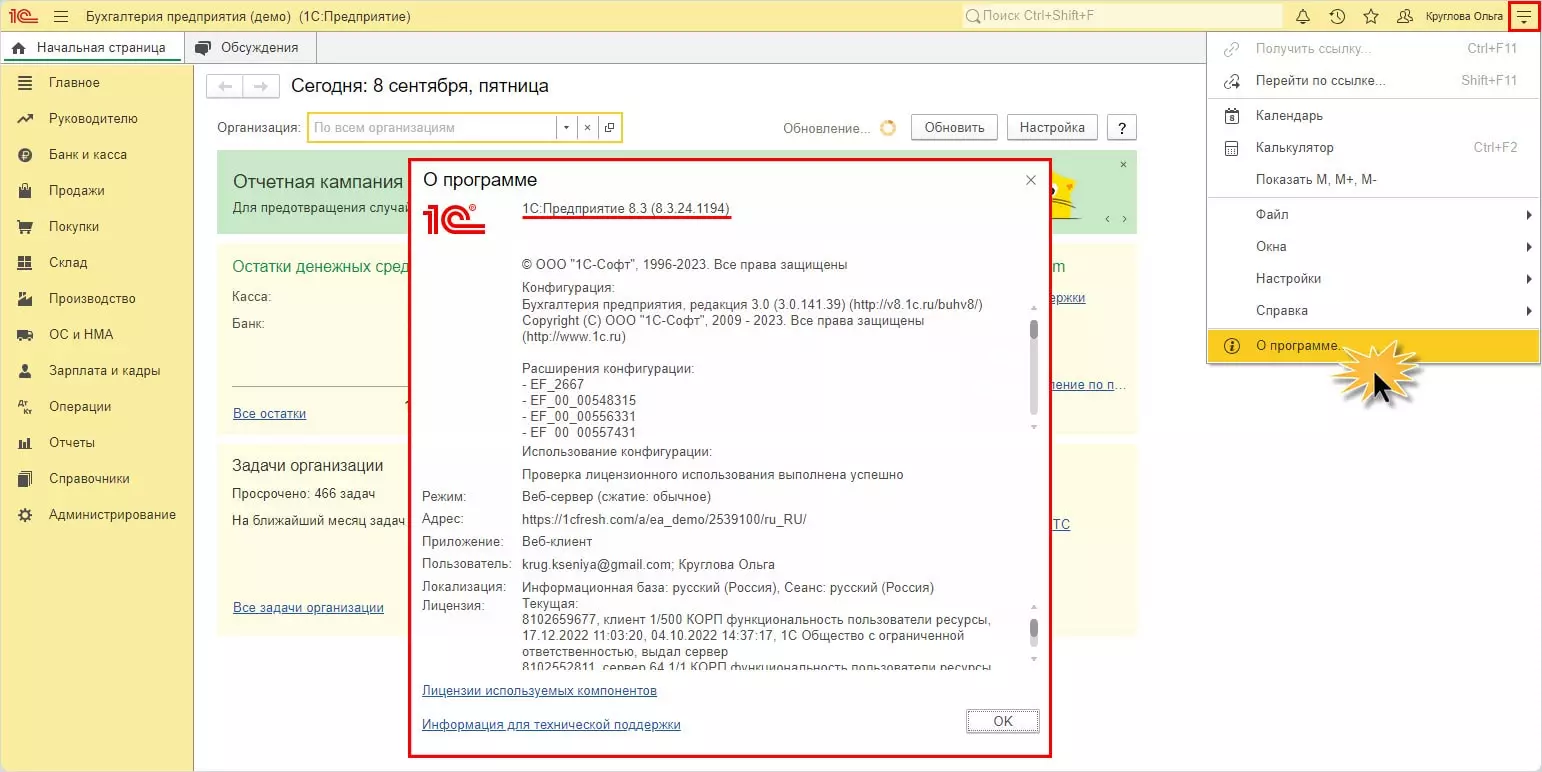The height and width of the screenshot is (772, 1542).
Task: Click the 1C logo in the title bar
Action: (24, 17)
